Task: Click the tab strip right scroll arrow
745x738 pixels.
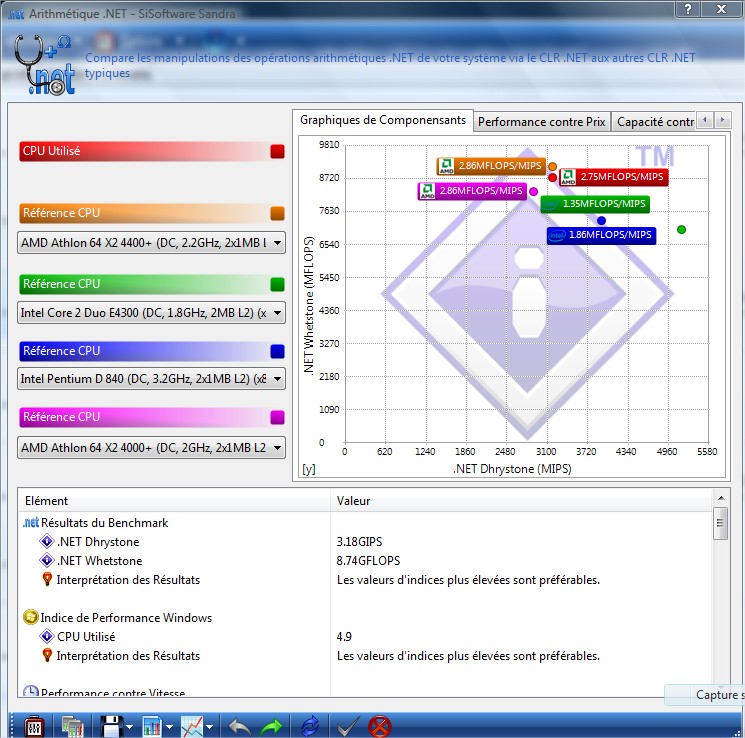Action: coord(722,120)
